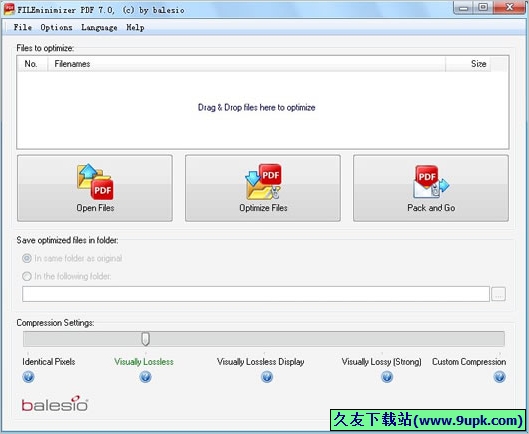Click the compression settings slider thumb
This screenshot has height=434, width=529.
tap(145, 338)
